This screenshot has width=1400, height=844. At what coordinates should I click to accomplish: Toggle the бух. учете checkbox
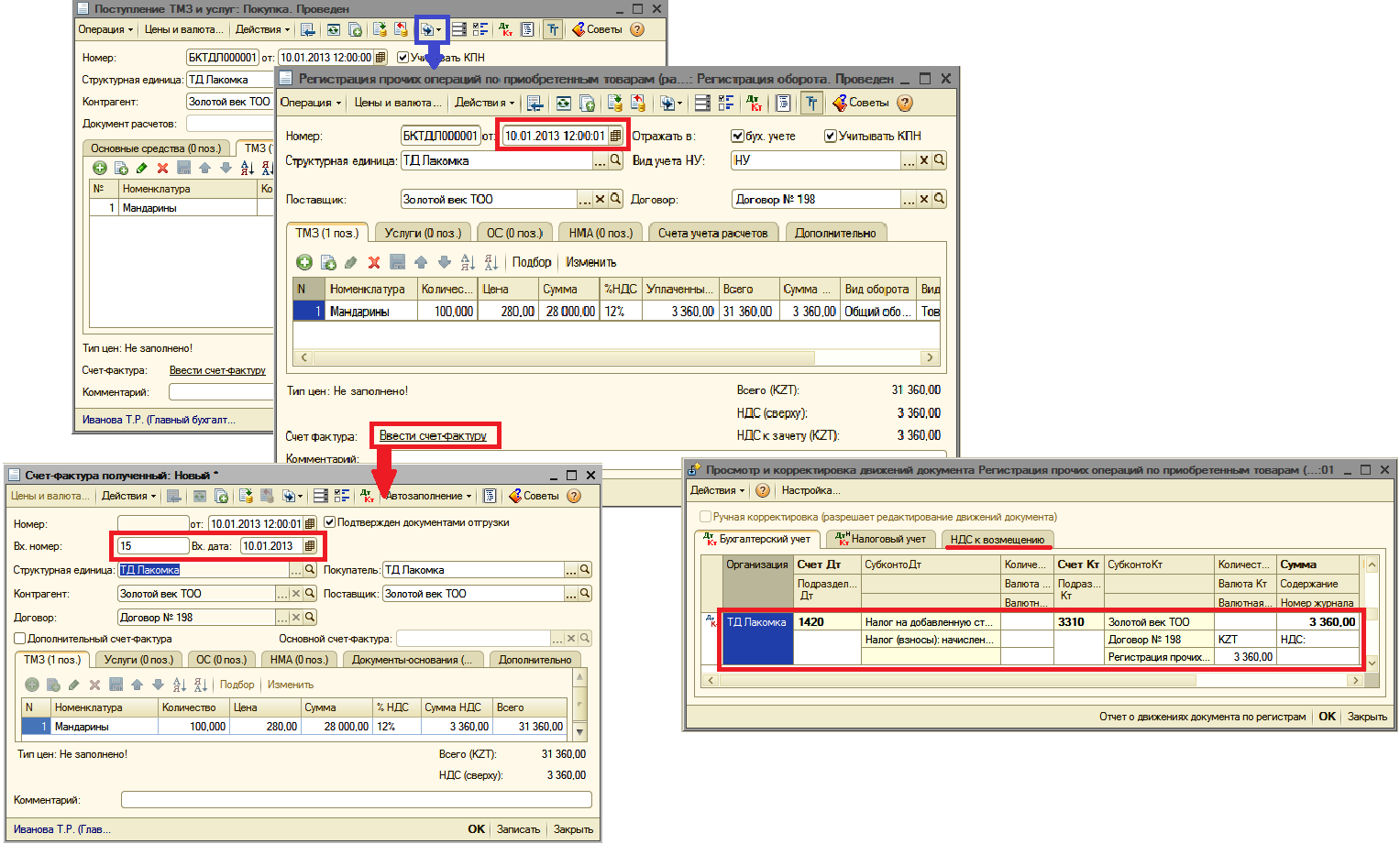[737, 136]
